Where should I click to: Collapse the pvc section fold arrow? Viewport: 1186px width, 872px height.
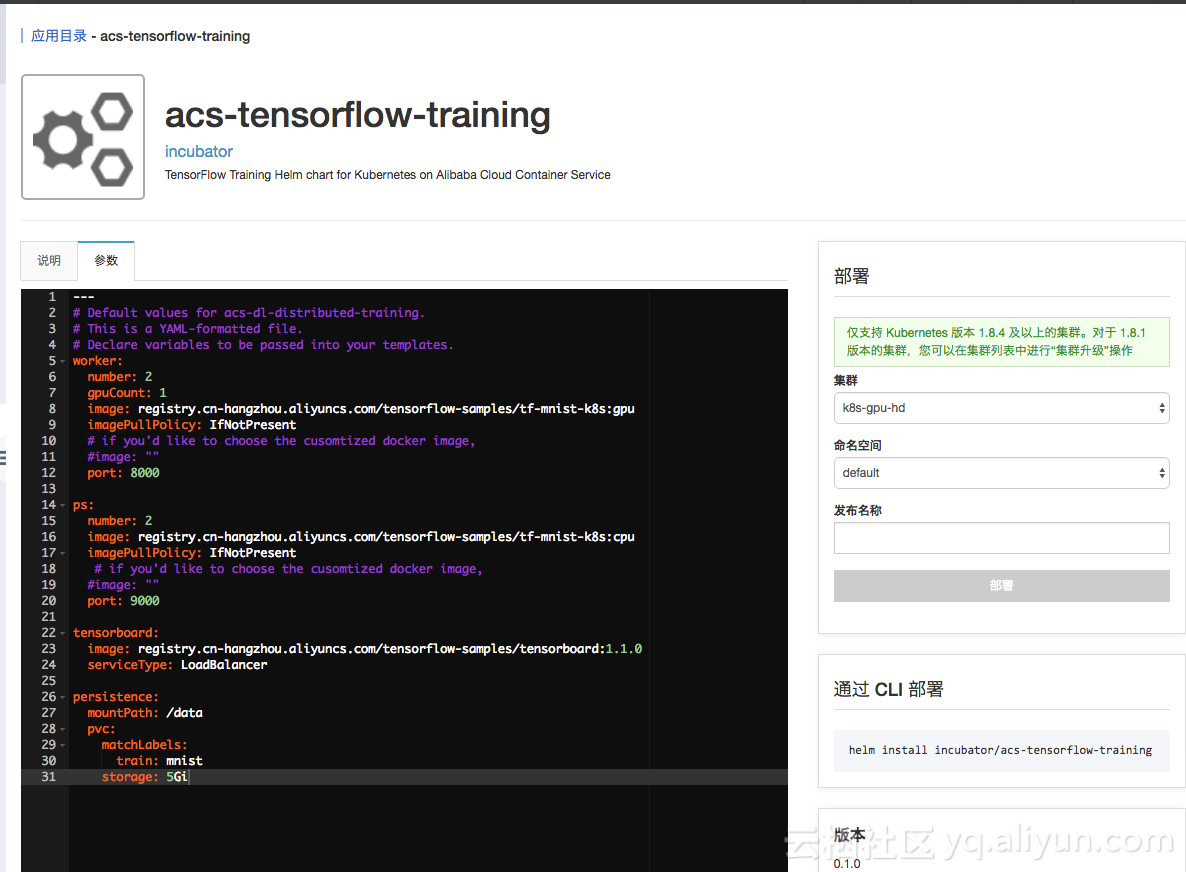pos(63,729)
